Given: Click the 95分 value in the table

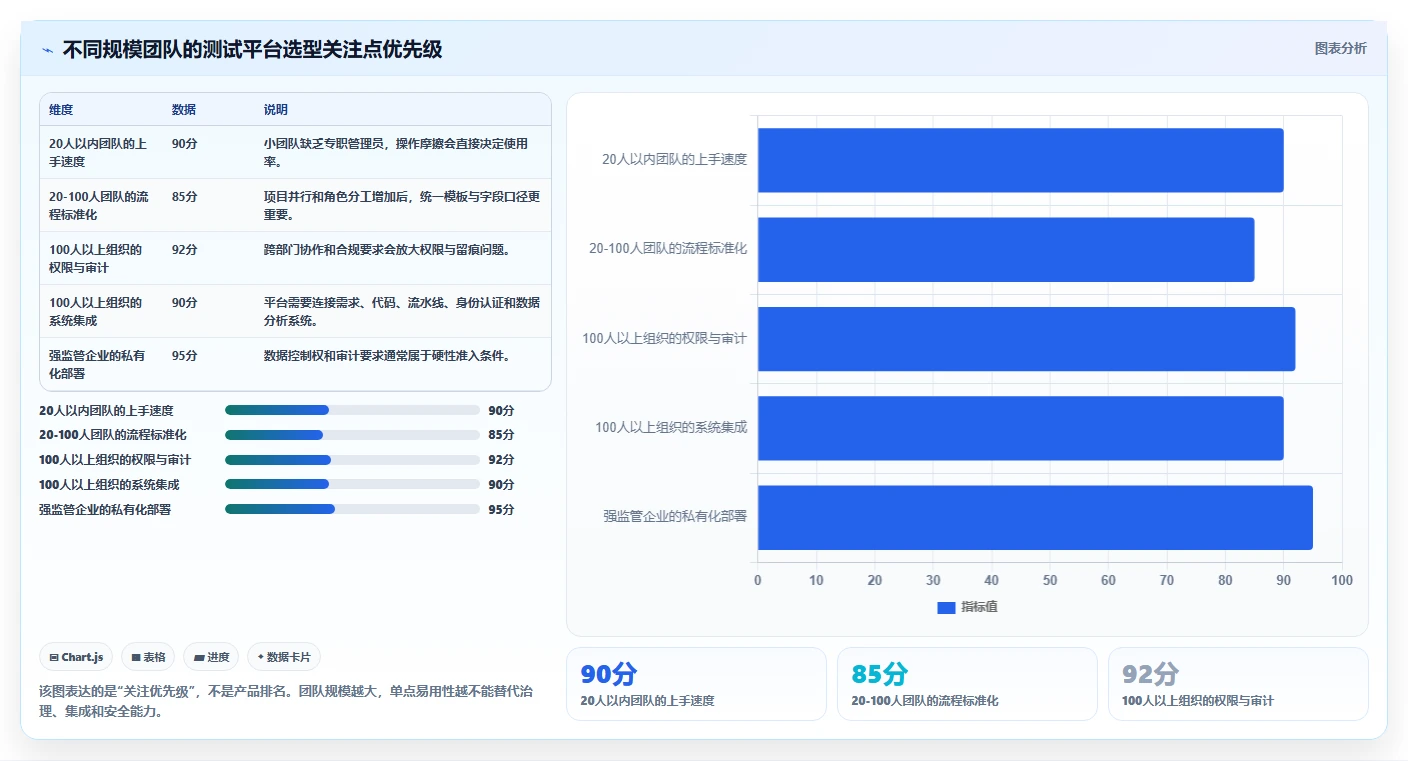Looking at the screenshot, I should [184, 355].
